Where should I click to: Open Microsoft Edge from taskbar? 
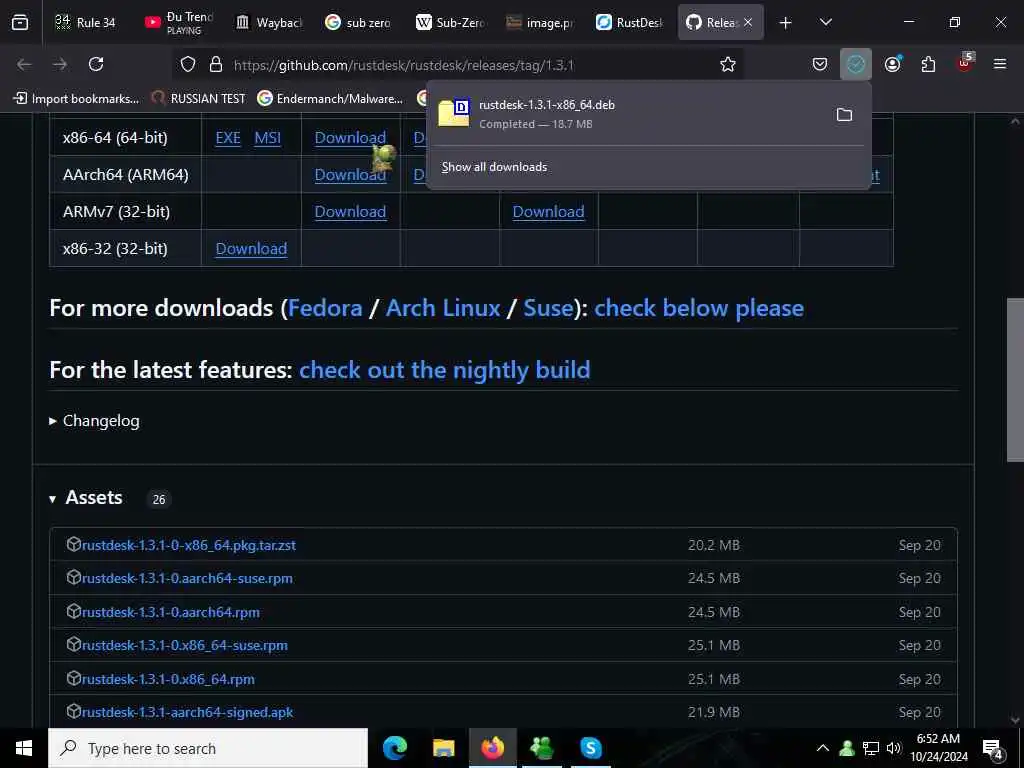click(x=395, y=748)
